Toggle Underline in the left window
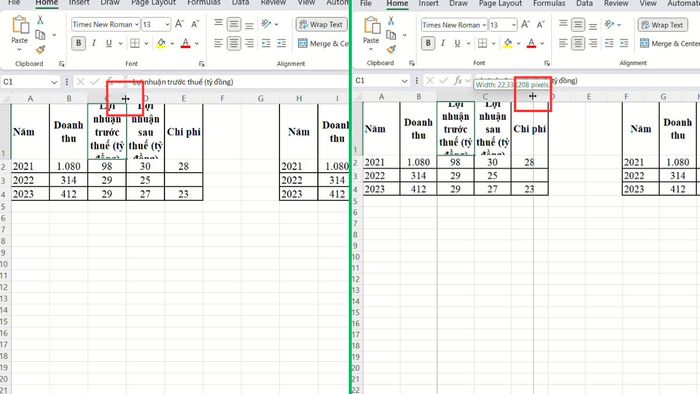Image resolution: width=700 pixels, height=394 pixels. [108, 43]
